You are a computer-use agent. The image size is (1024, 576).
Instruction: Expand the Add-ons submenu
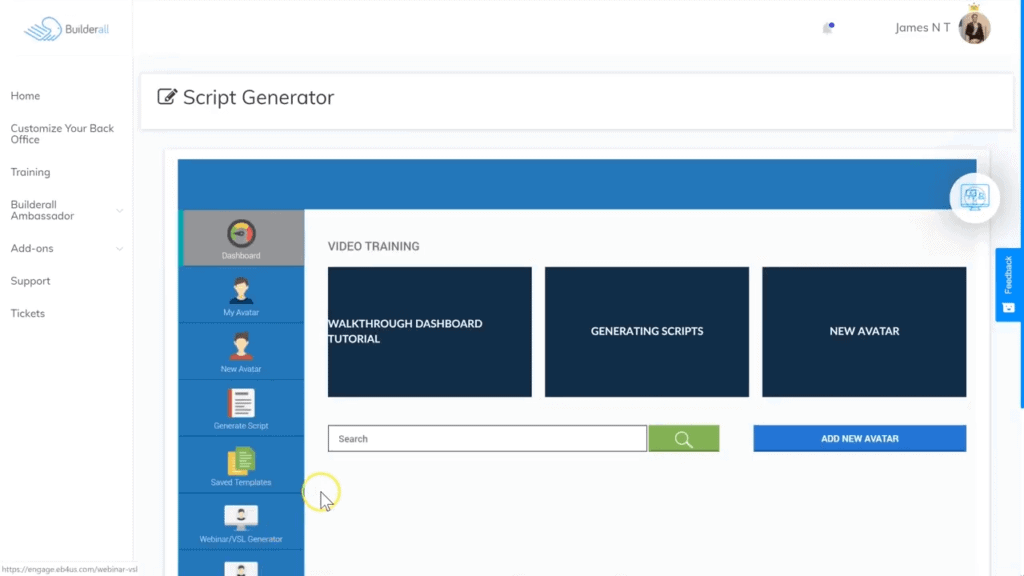pyautogui.click(x=120, y=248)
